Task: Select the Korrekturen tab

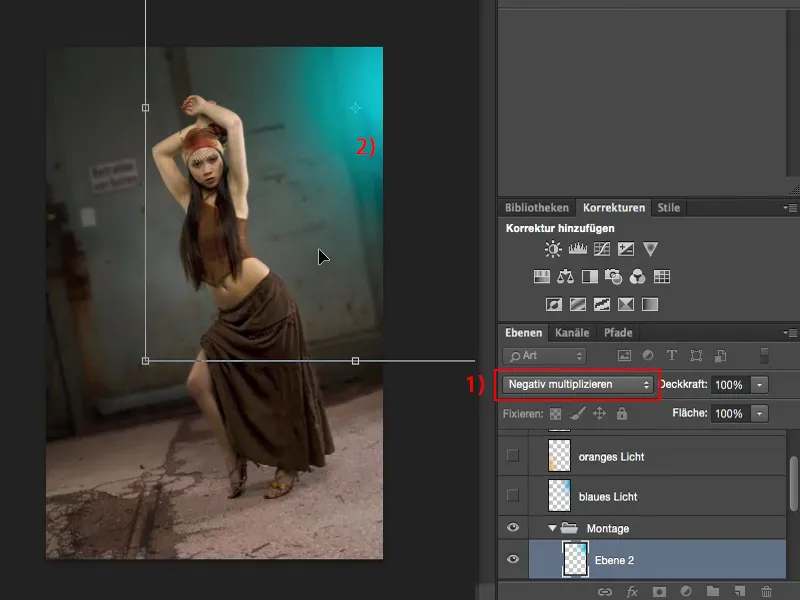Action: [614, 208]
